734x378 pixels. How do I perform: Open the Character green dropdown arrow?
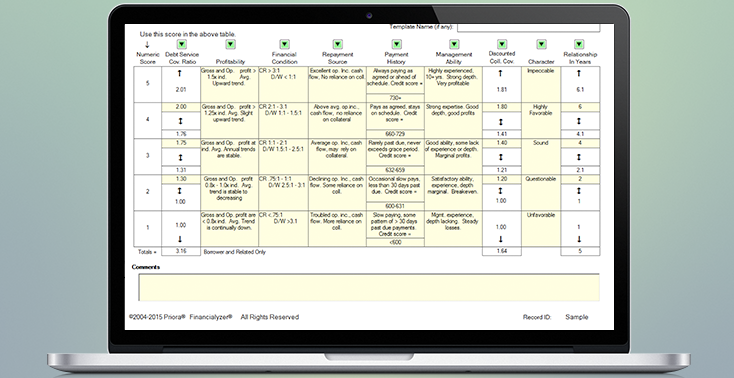pos(542,44)
